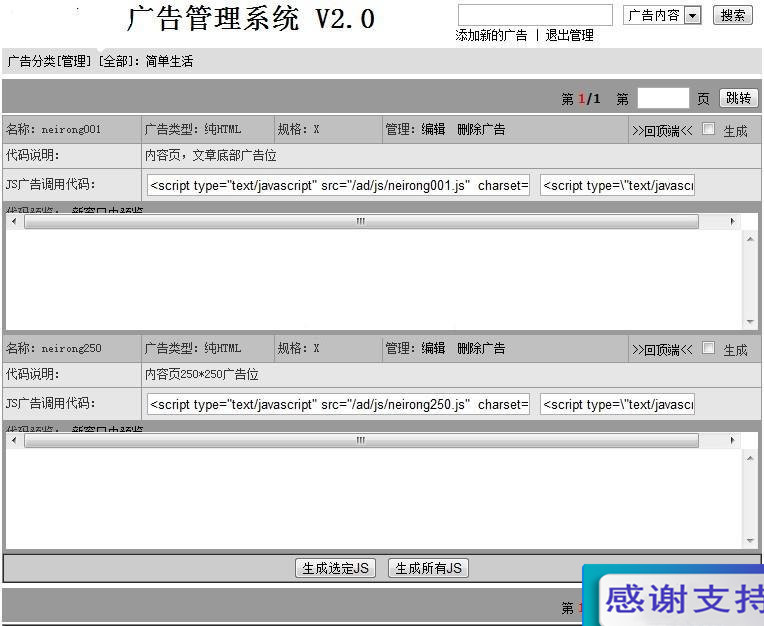Open the 广告内容 search type dropdown
Viewport: 764px width, 626px height.
[662, 15]
